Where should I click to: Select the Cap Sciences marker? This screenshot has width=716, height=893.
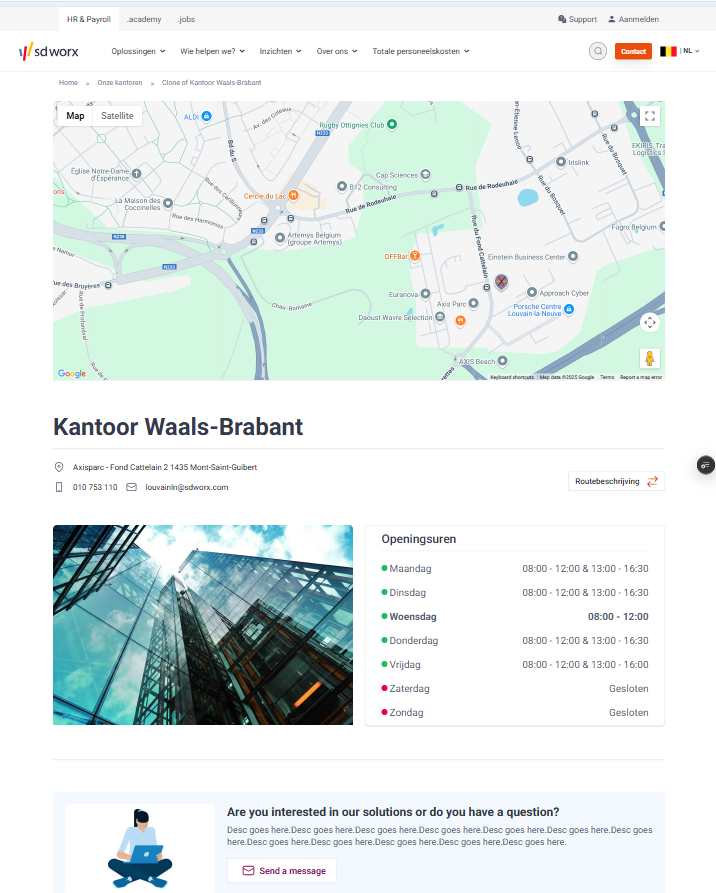[425, 174]
